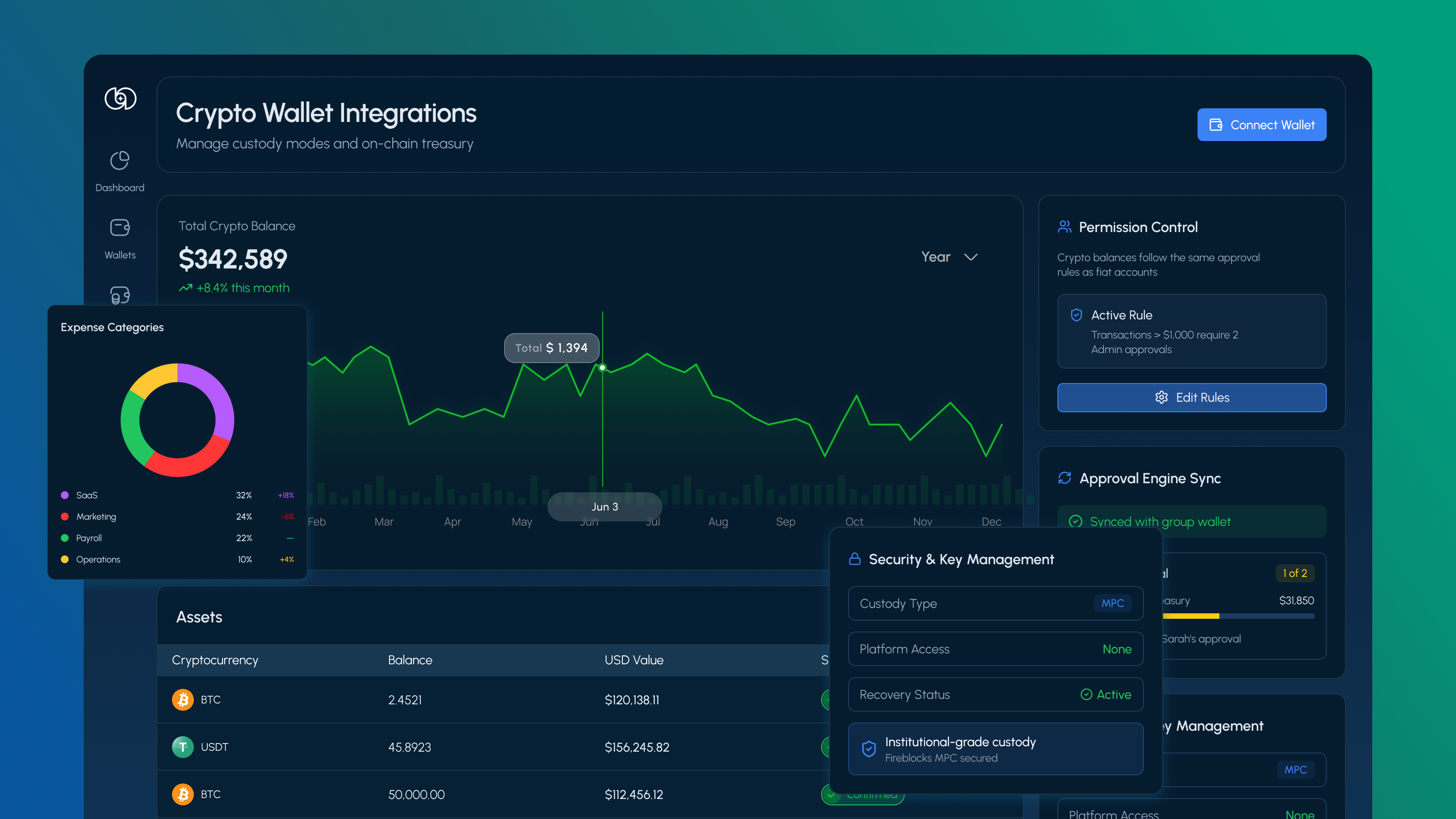Click the gear icon in Edit Rules
1456x819 pixels.
1162,397
